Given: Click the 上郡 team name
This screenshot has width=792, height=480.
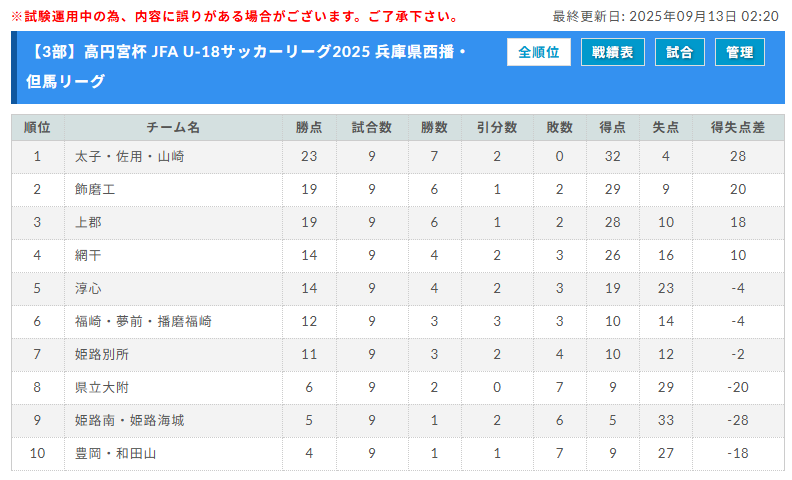Looking at the screenshot, I should coord(88,222).
